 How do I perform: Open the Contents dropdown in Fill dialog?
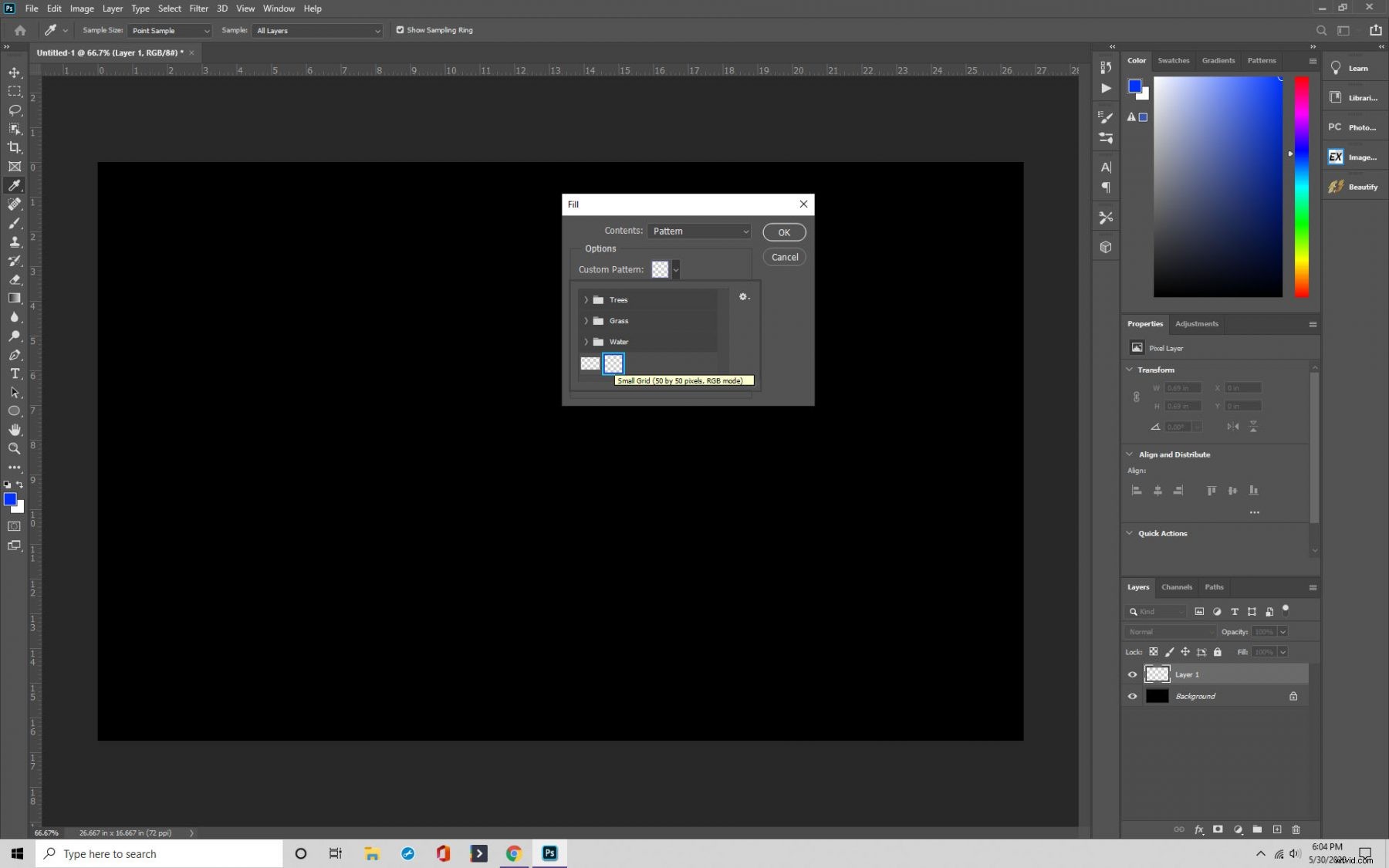point(698,231)
